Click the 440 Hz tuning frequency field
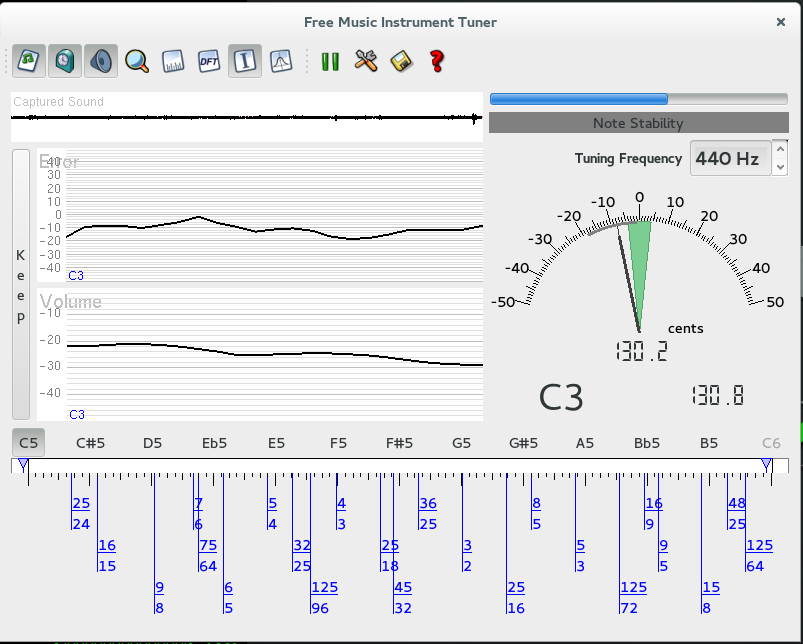 click(730, 158)
